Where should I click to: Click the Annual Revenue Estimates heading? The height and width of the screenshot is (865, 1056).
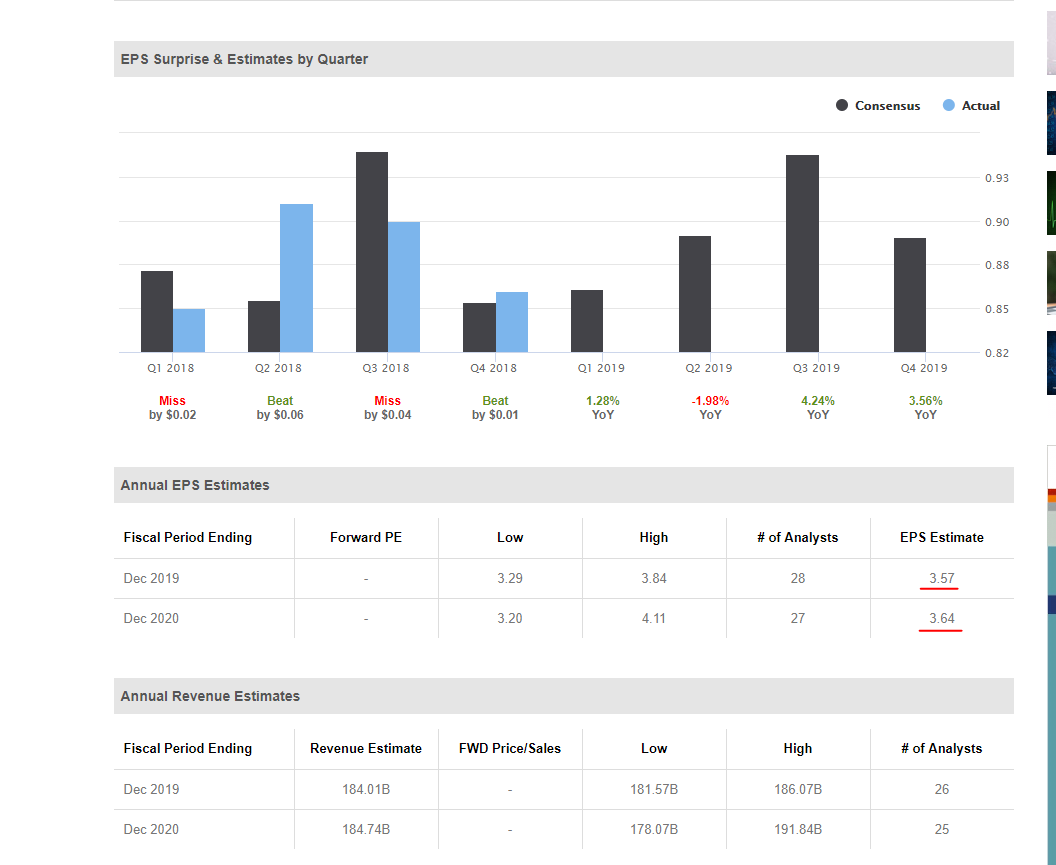210,696
